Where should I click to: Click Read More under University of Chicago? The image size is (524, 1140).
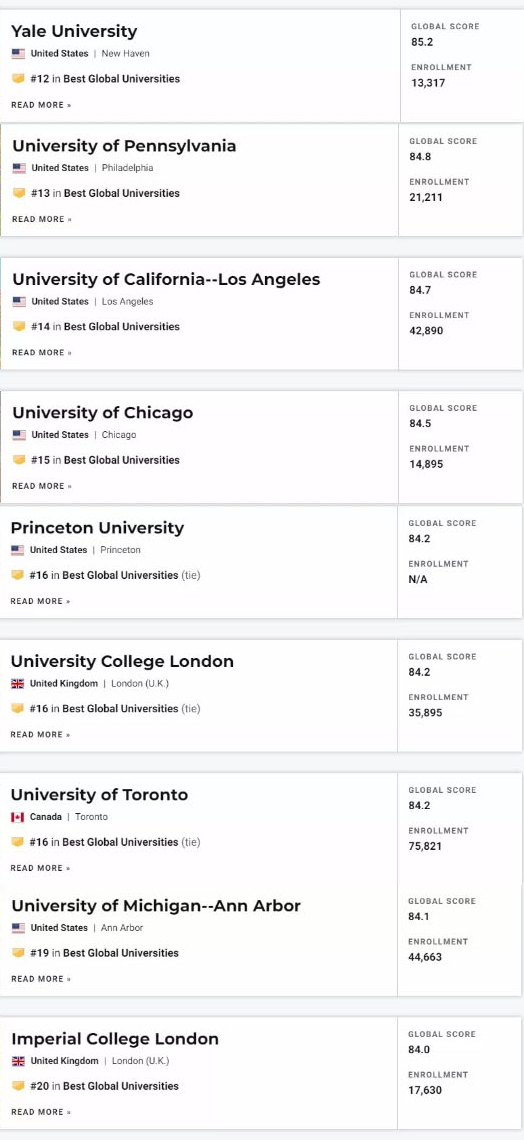(x=41, y=486)
